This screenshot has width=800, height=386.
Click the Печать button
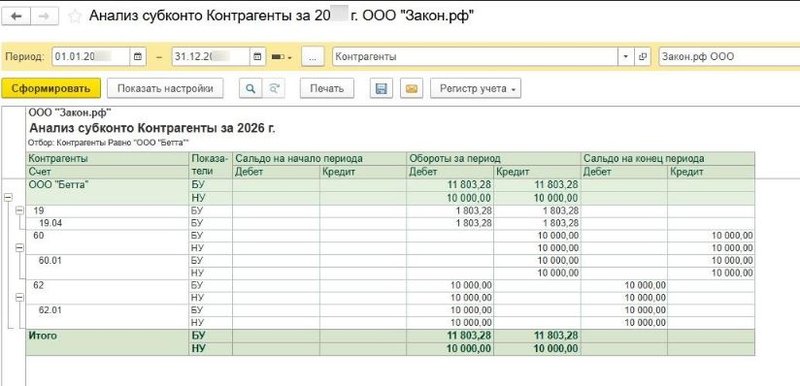[x=327, y=88]
